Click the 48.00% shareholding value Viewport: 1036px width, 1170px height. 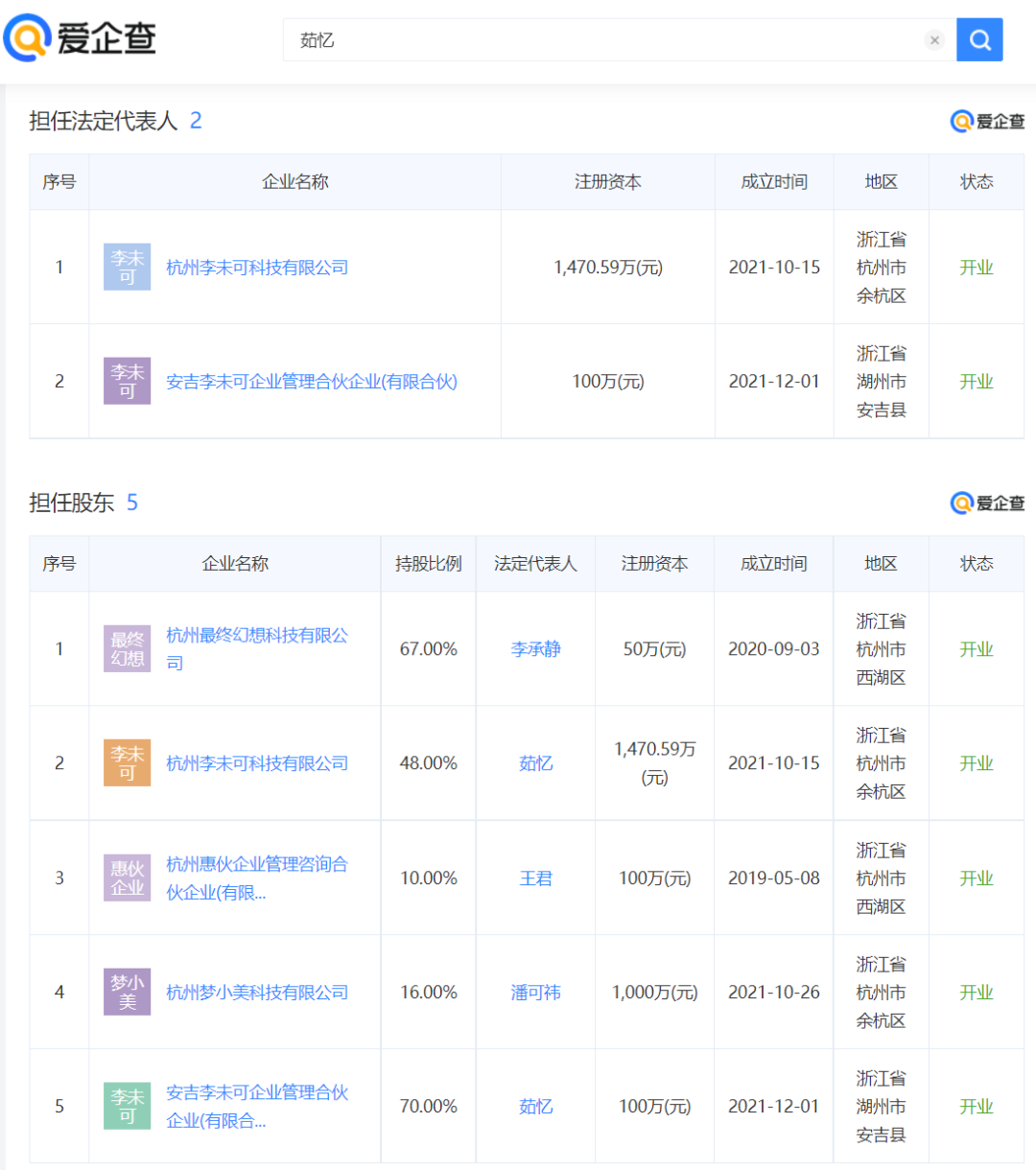point(429,763)
